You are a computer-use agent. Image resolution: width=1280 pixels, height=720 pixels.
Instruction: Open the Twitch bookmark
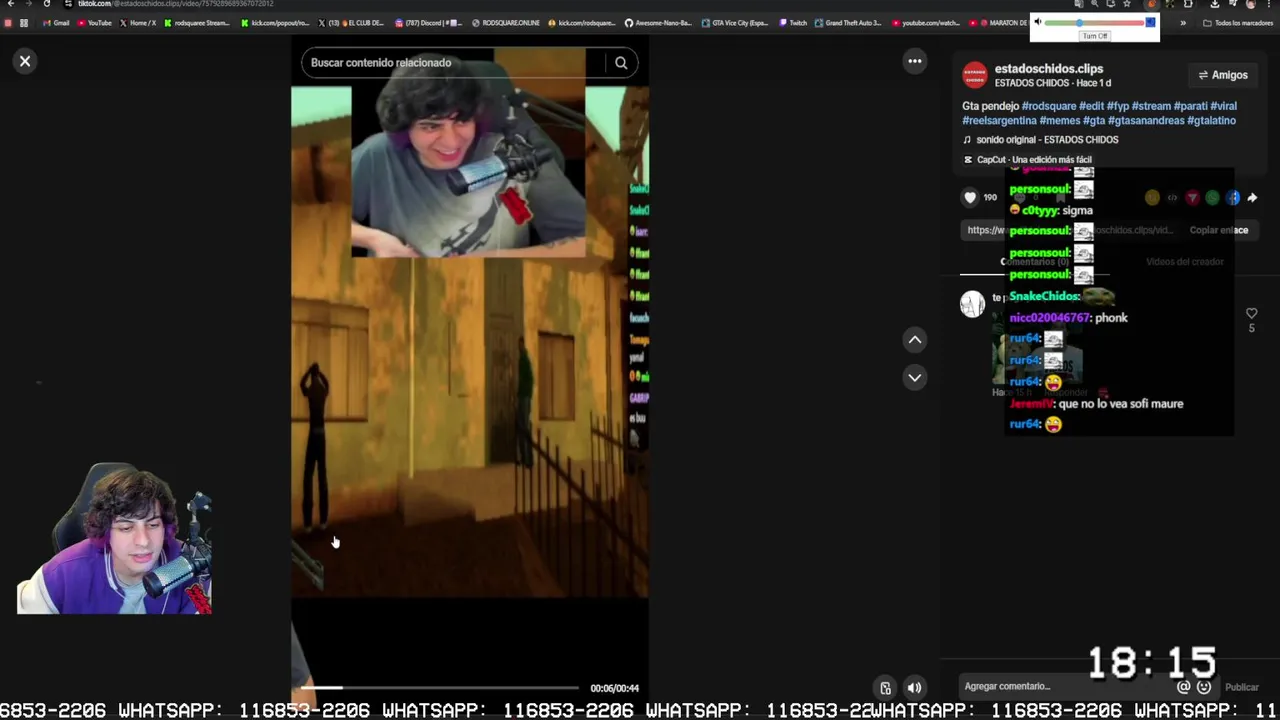pos(792,23)
